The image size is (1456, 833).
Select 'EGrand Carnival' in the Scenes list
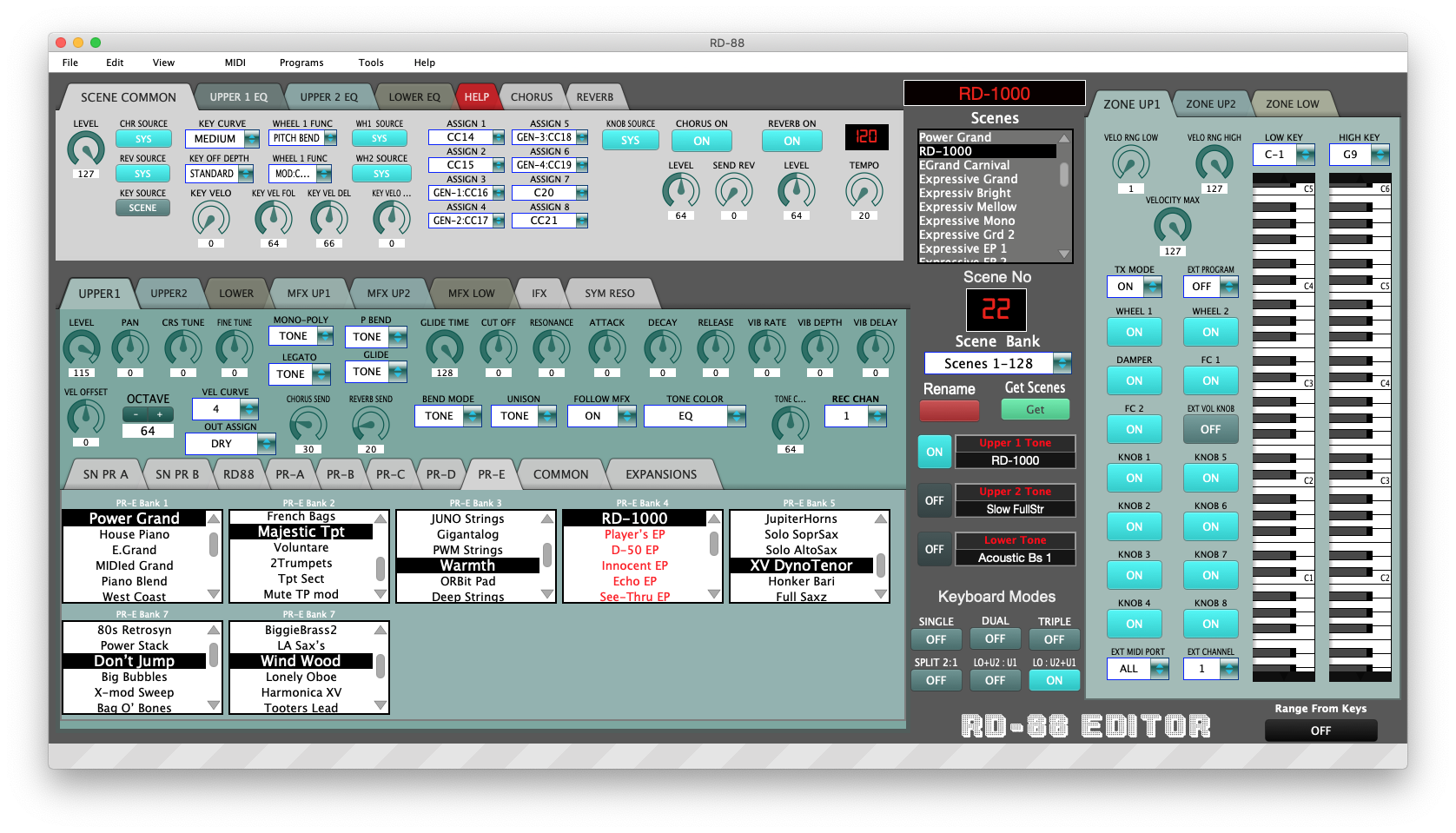(x=989, y=165)
